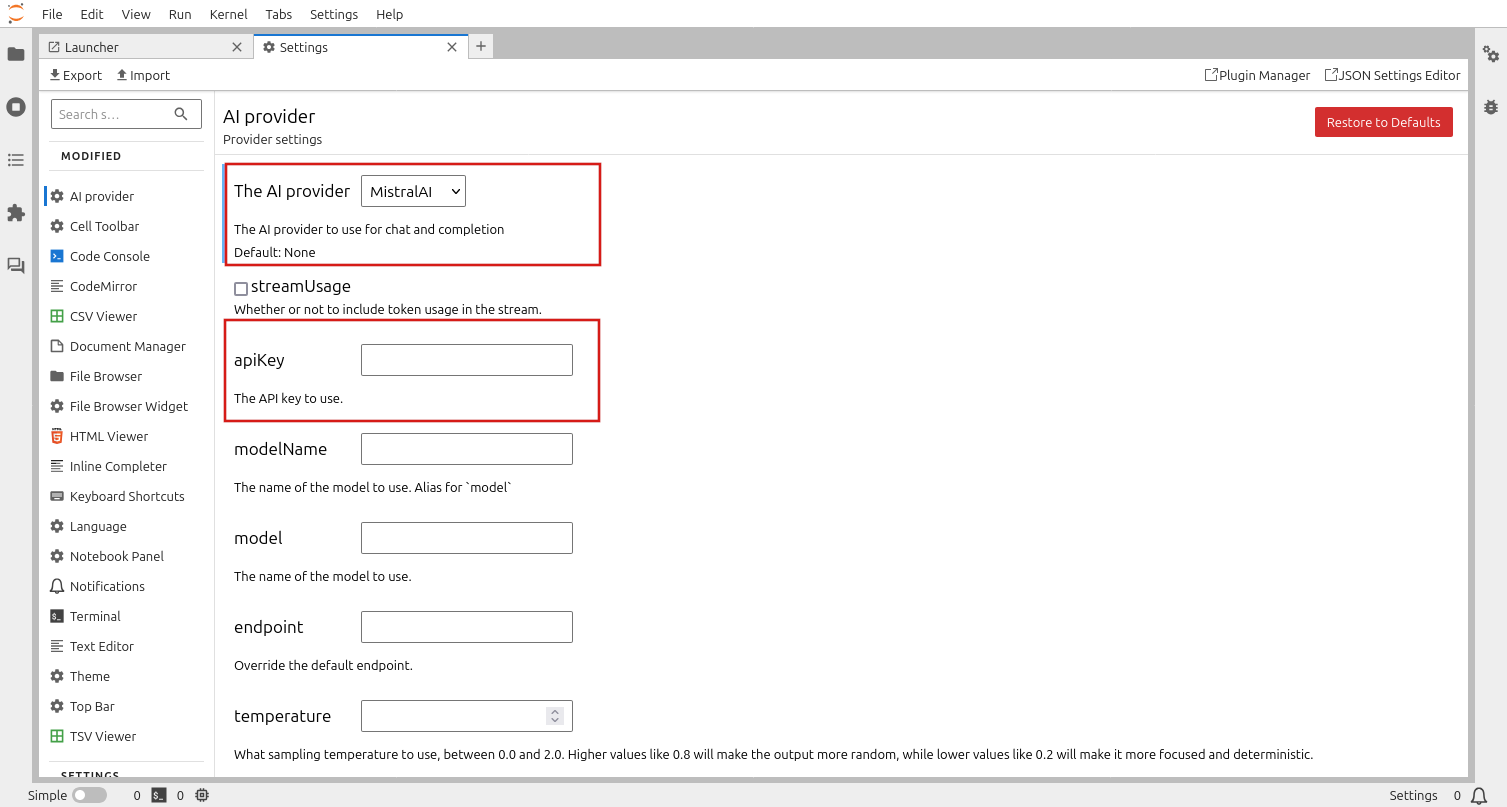Click the modelName input field

point(467,449)
